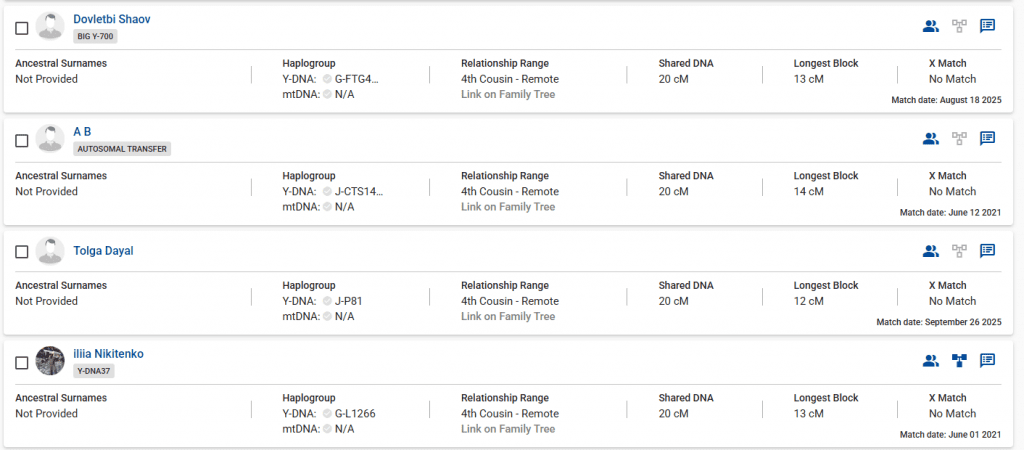View iliia Nikitenko's family tree icon
This screenshot has height=450, width=1024.
coord(959,361)
